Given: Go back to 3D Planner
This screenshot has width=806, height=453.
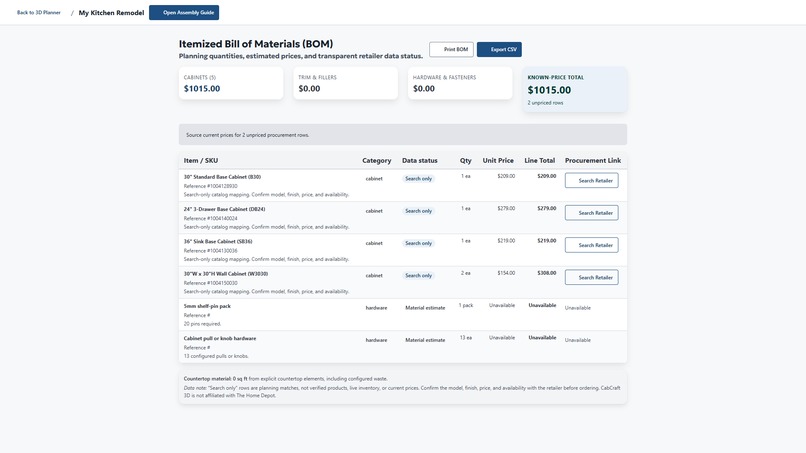Looking at the screenshot, I should pyautogui.click(x=39, y=12).
